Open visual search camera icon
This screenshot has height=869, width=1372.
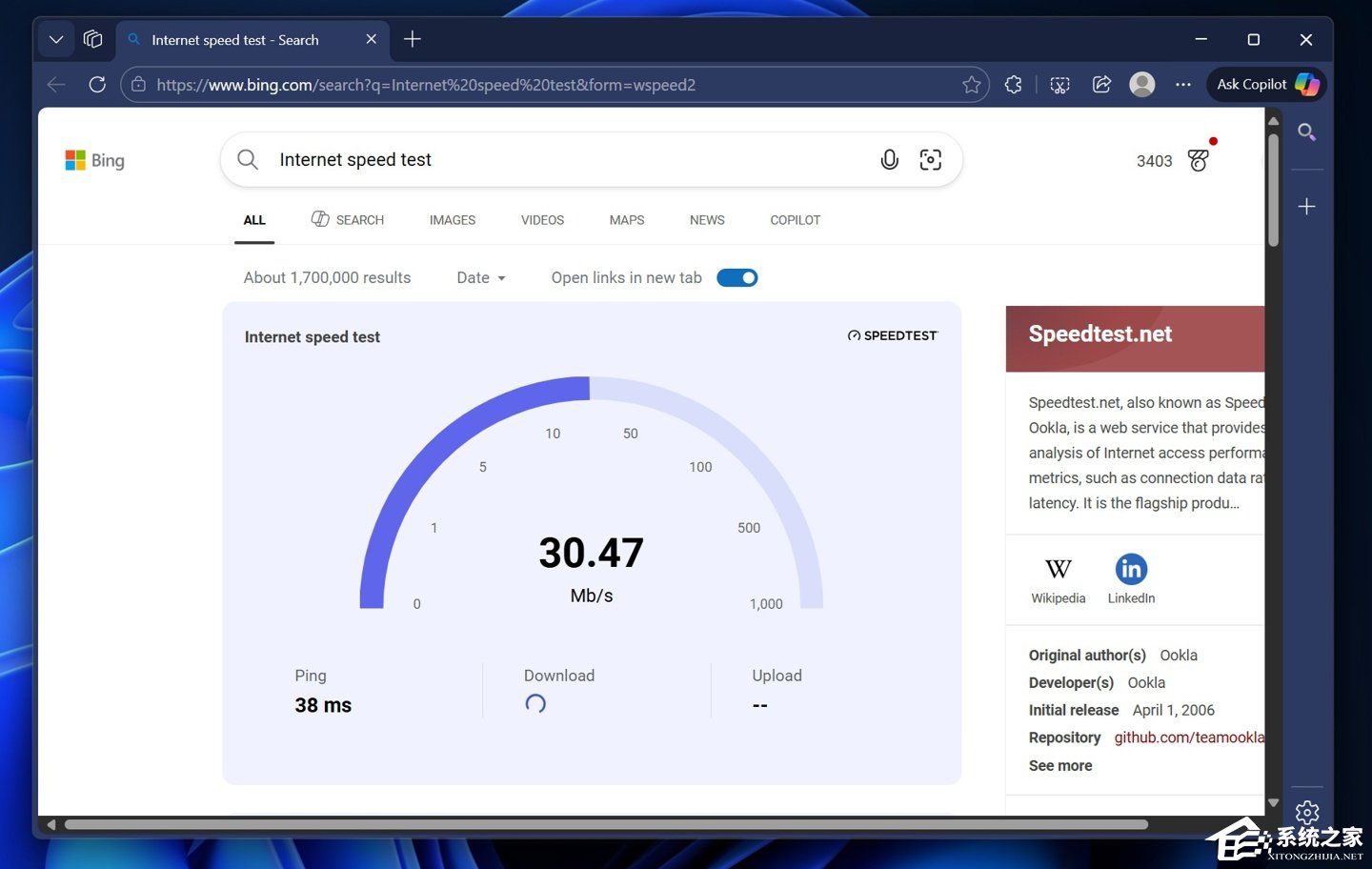(930, 160)
